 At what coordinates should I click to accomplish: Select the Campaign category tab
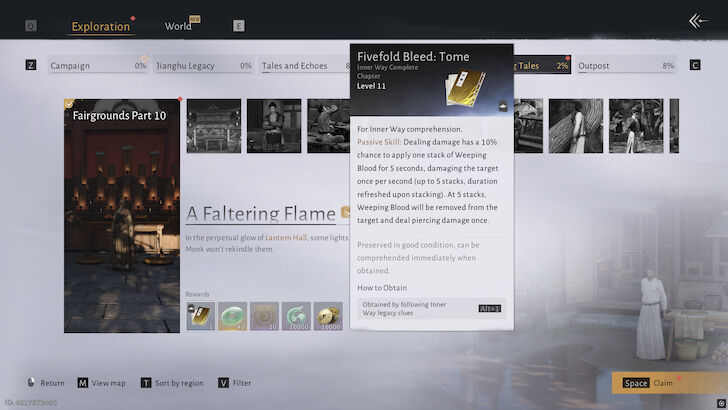pos(98,65)
